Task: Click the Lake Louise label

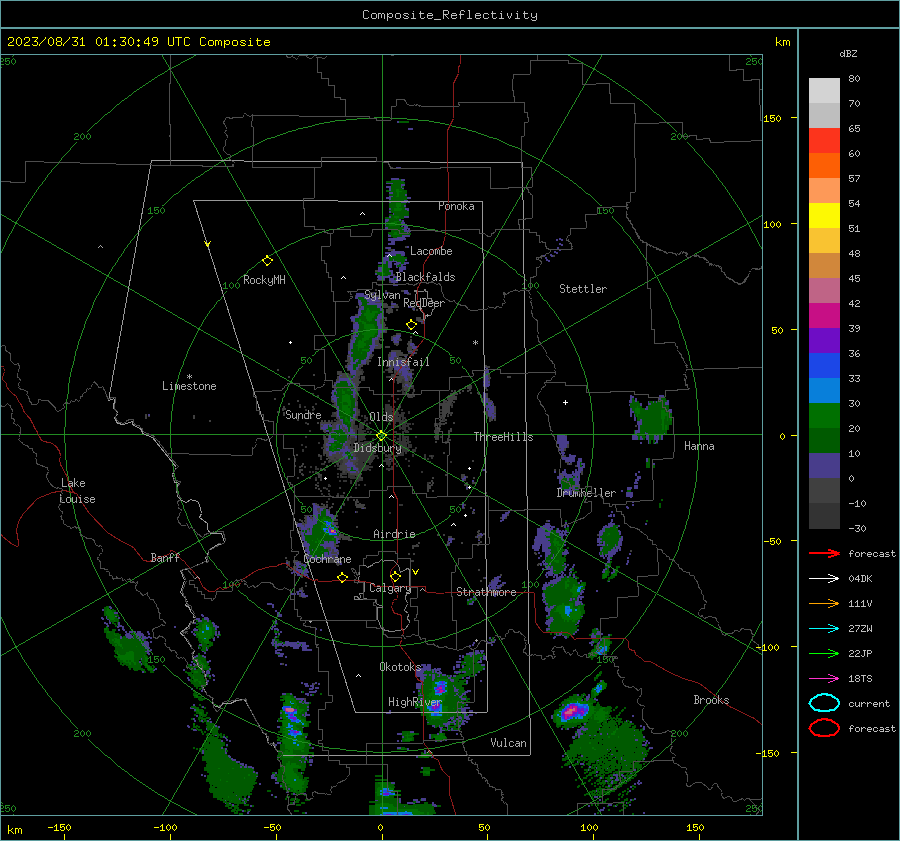Action: [77, 491]
